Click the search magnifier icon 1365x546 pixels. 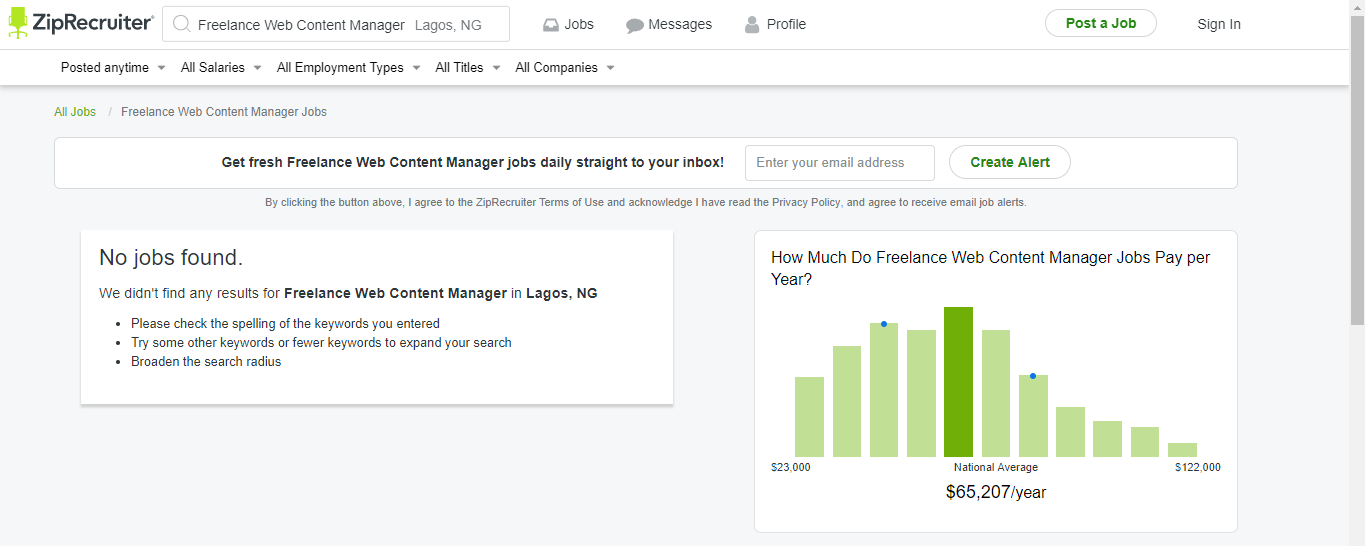(x=181, y=24)
